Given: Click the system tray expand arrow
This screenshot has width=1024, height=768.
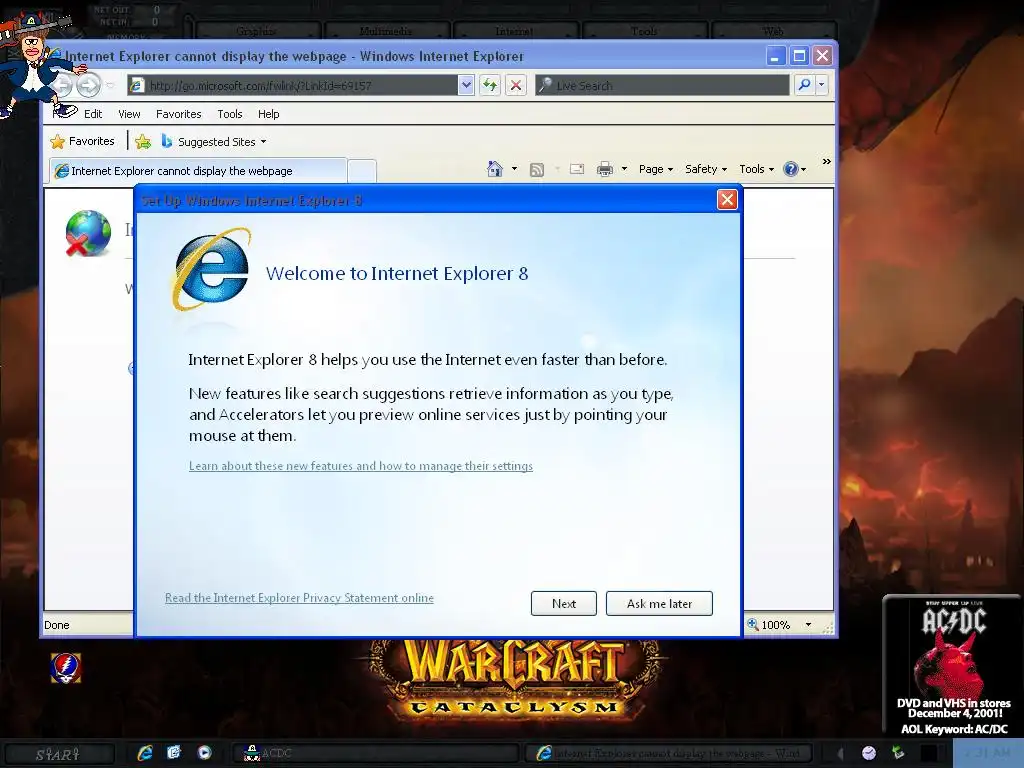Looking at the screenshot, I should tap(840, 754).
